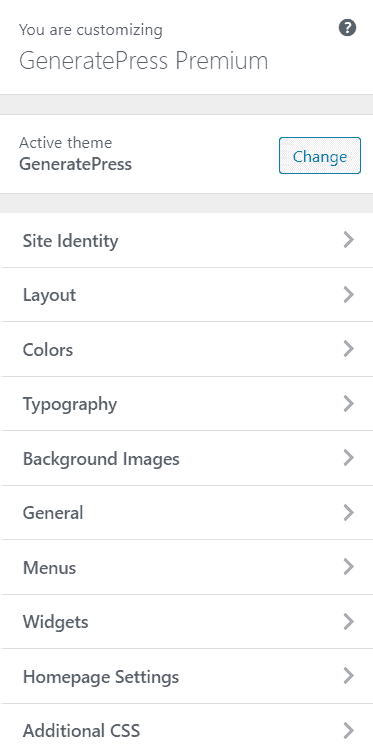
Task: Click the Widgets chevron arrow
Action: click(x=349, y=621)
